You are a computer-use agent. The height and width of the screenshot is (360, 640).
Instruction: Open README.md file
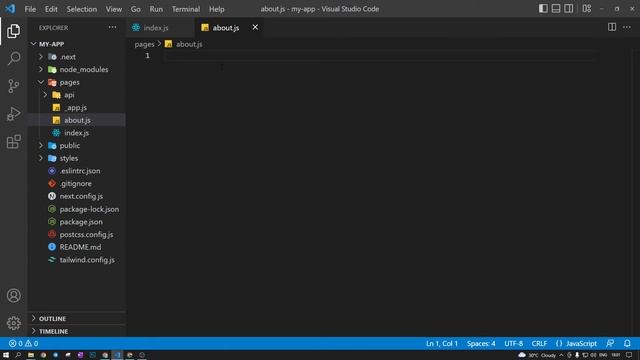pyautogui.click(x=77, y=247)
